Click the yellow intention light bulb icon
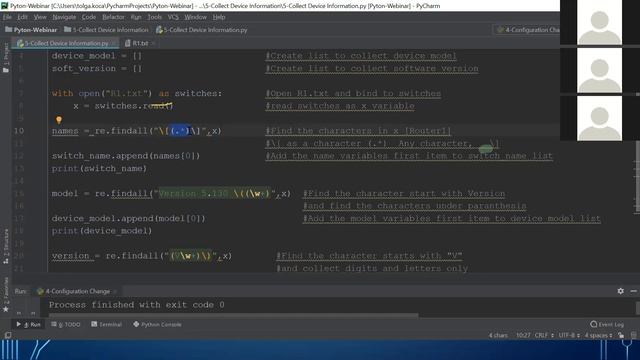This screenshot has height=360, width=640. pyautogui.click(x=59, y=120)
